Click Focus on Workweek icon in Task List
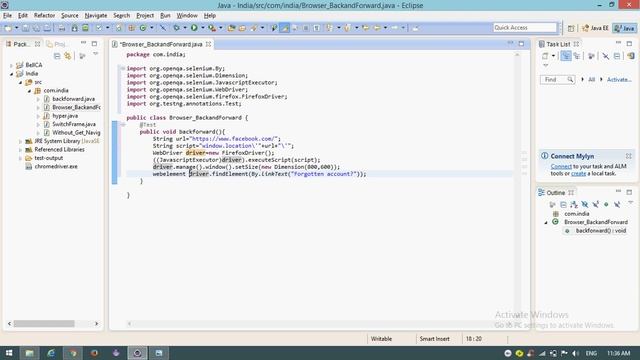This screenshot has height=360, width=640. pos(591,56)
